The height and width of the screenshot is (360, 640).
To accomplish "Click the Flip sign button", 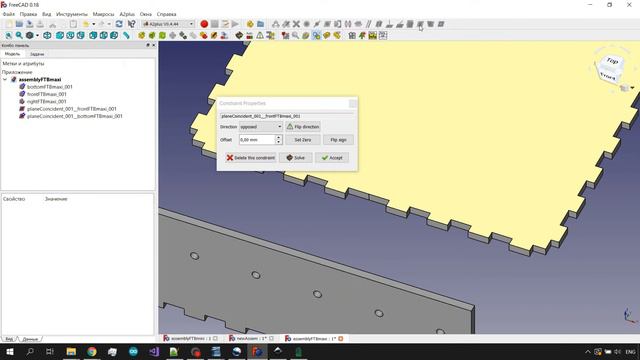I will 338,140.
